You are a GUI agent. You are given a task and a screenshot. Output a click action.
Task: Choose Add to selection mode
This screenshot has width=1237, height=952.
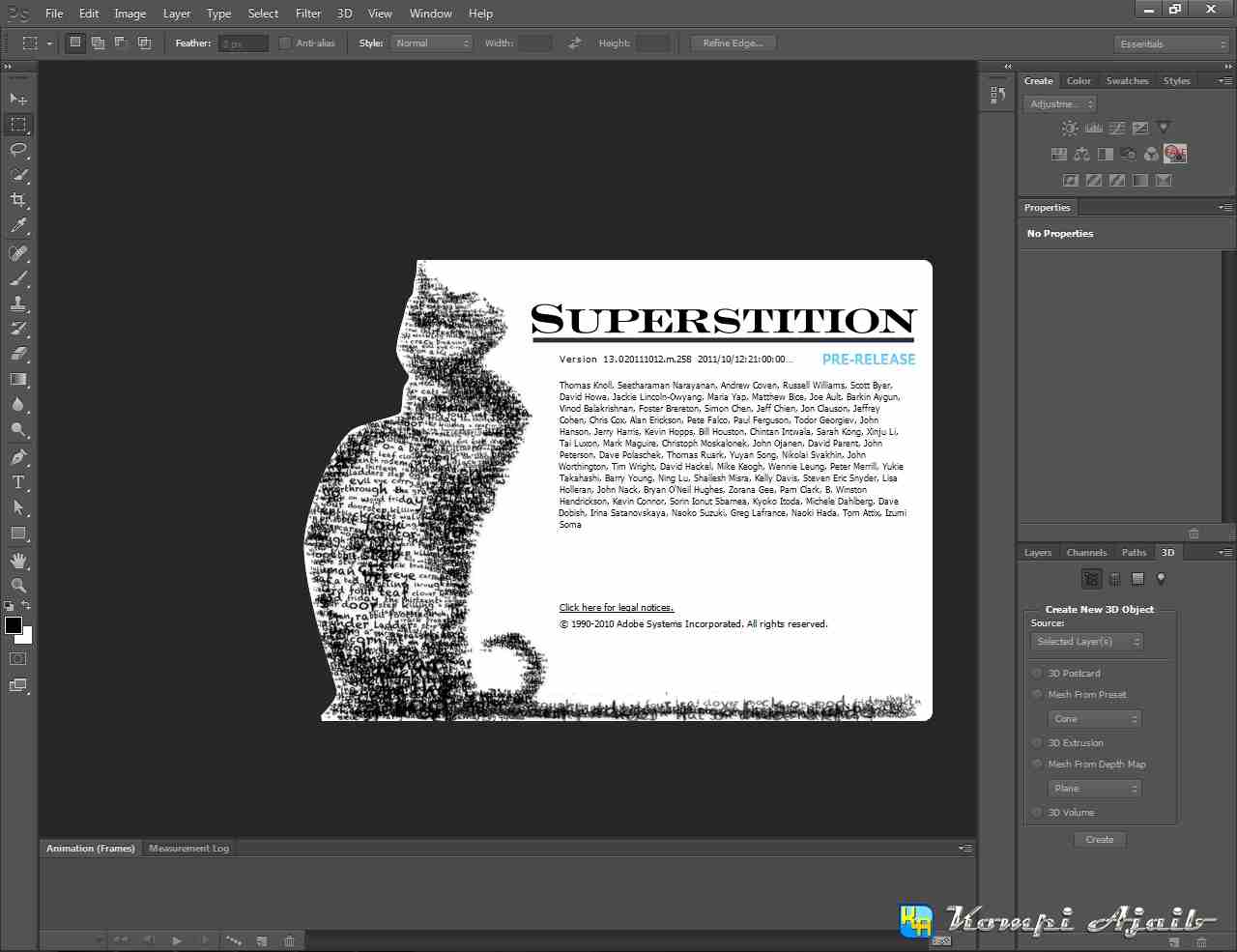(99, 43)
